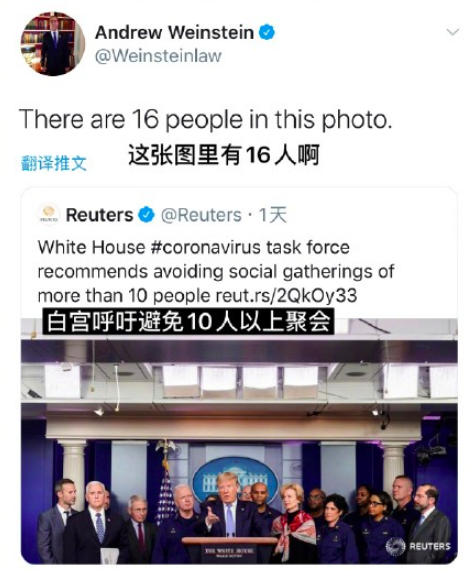The image size is (468, 571).
Task: Click the Reuters watermark logo in photo
Action: point(418,546)
